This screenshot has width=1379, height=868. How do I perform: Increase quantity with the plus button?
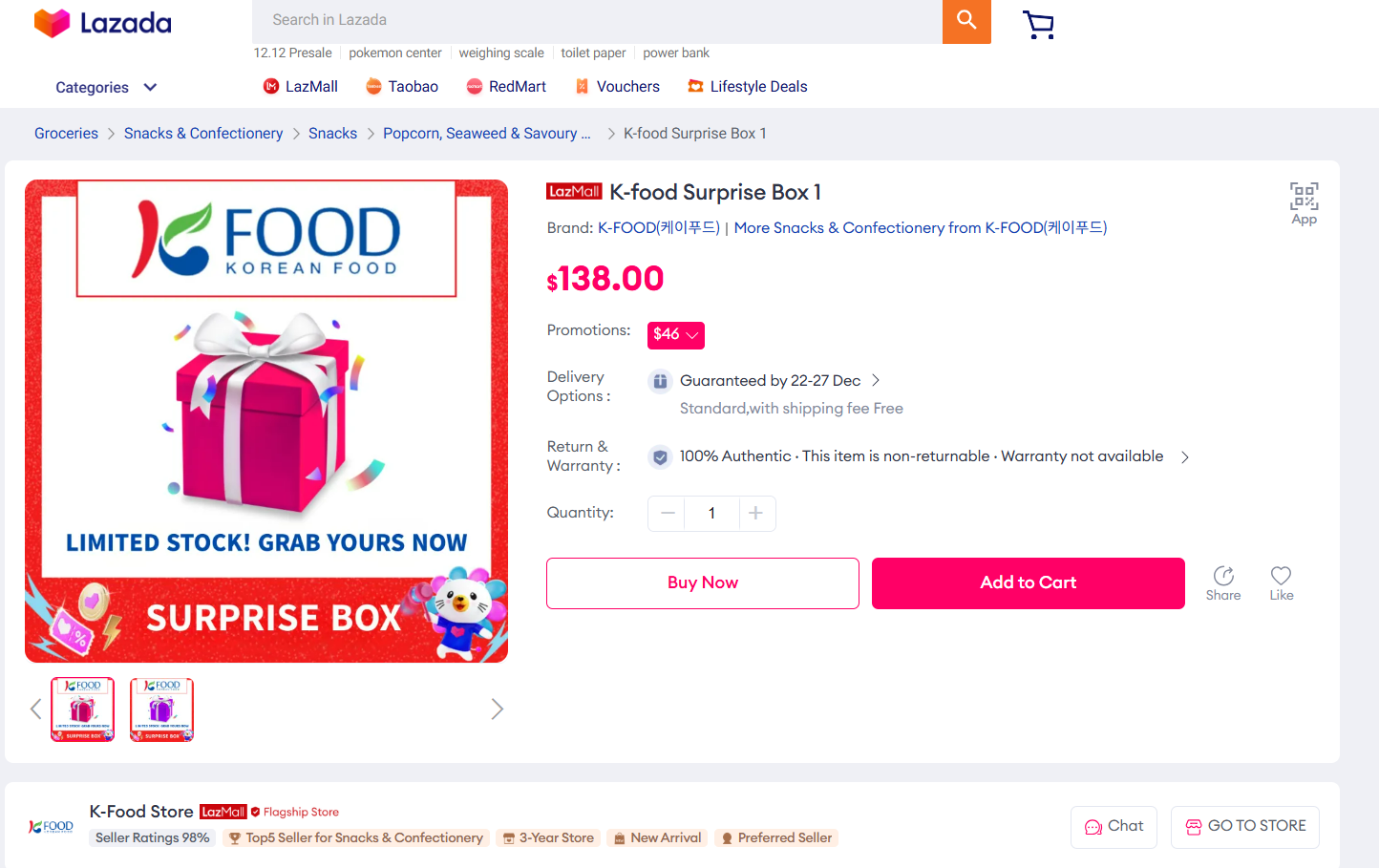click(x=755, y=514)
